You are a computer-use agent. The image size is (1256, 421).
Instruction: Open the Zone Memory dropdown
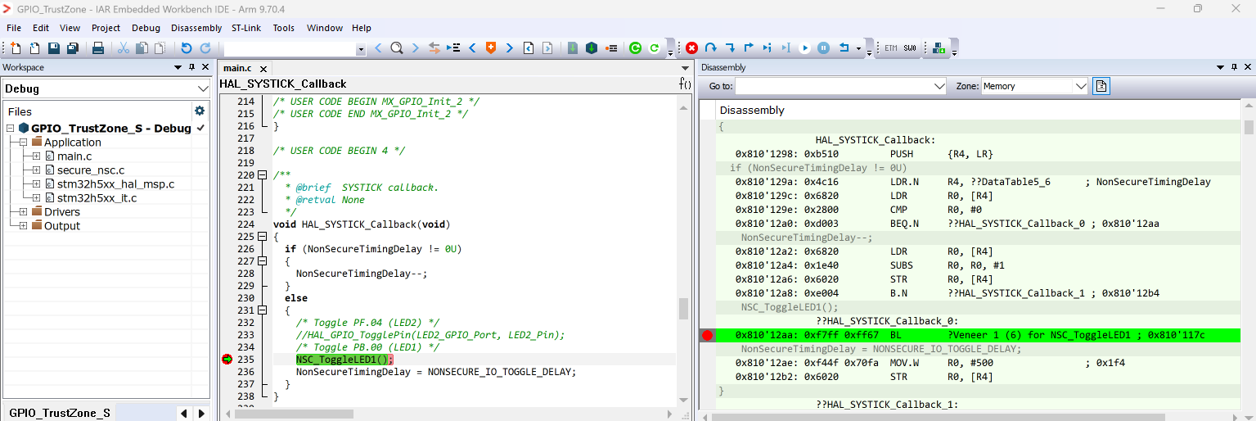click(x=1081, y=86)
